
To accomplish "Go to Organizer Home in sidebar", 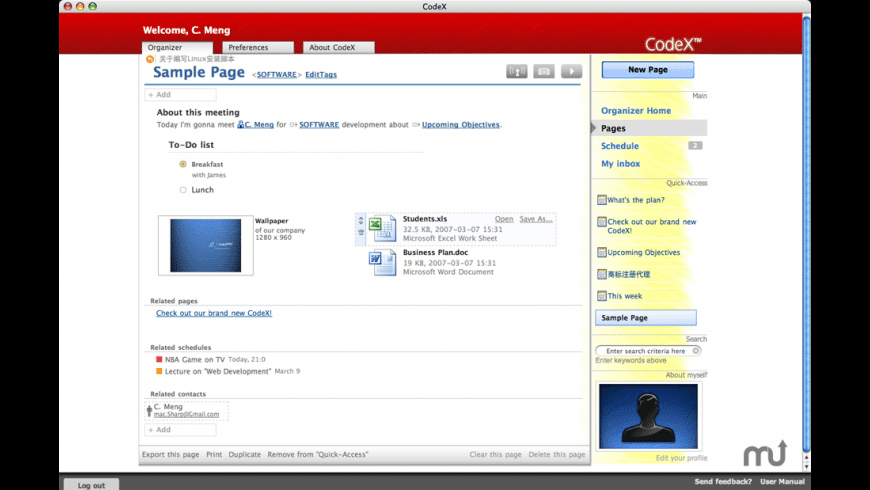I will tap(636, 110).
